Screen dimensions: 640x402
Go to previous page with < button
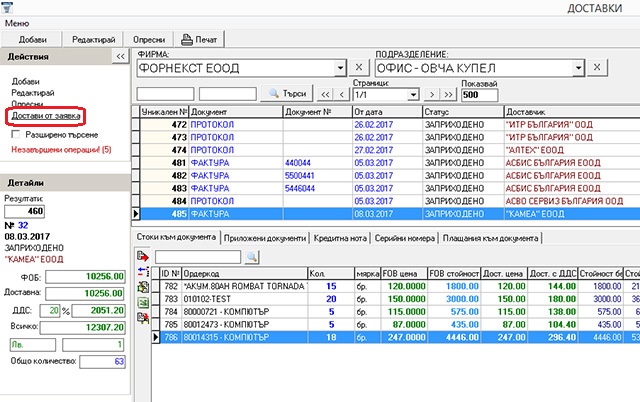[x=342, y=95]
